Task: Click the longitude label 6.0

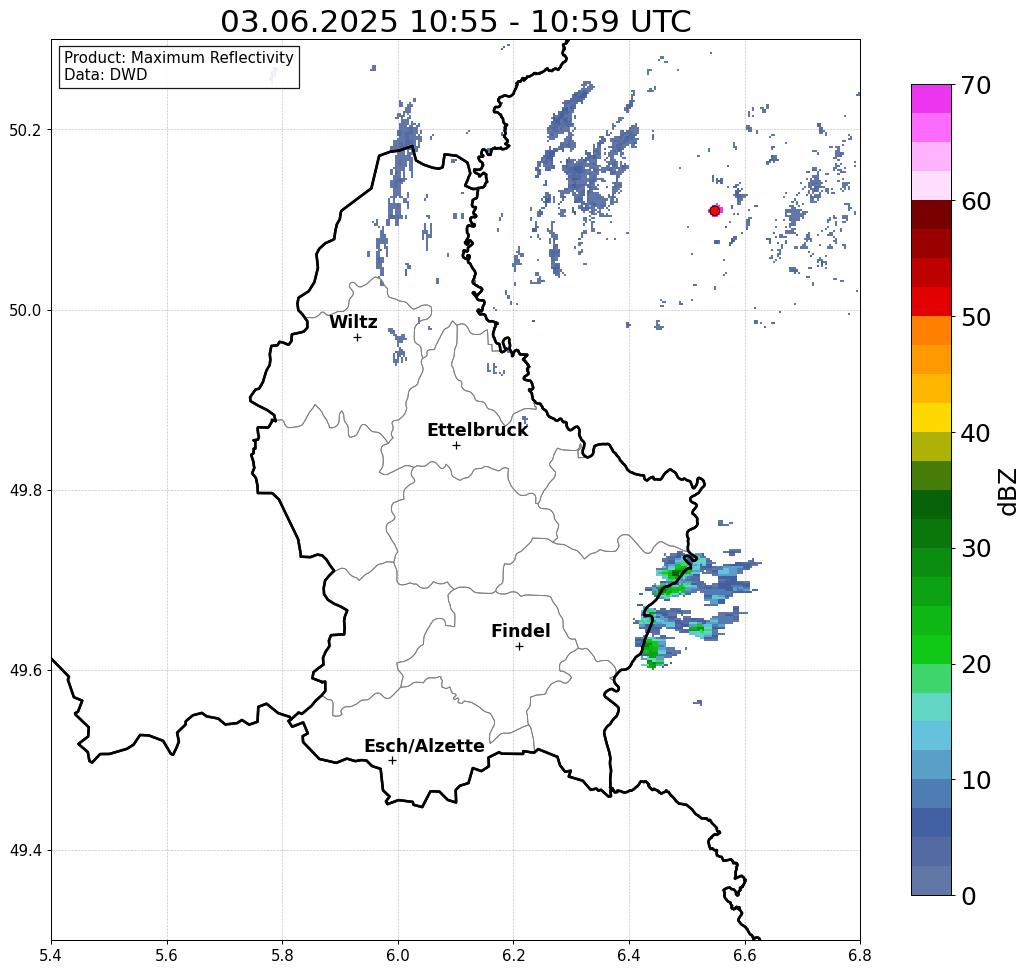Action: (398, 955)
